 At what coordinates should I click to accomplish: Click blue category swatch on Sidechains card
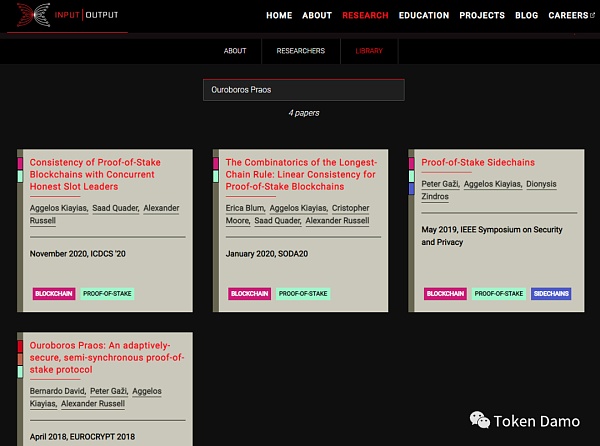coord(411,189)
